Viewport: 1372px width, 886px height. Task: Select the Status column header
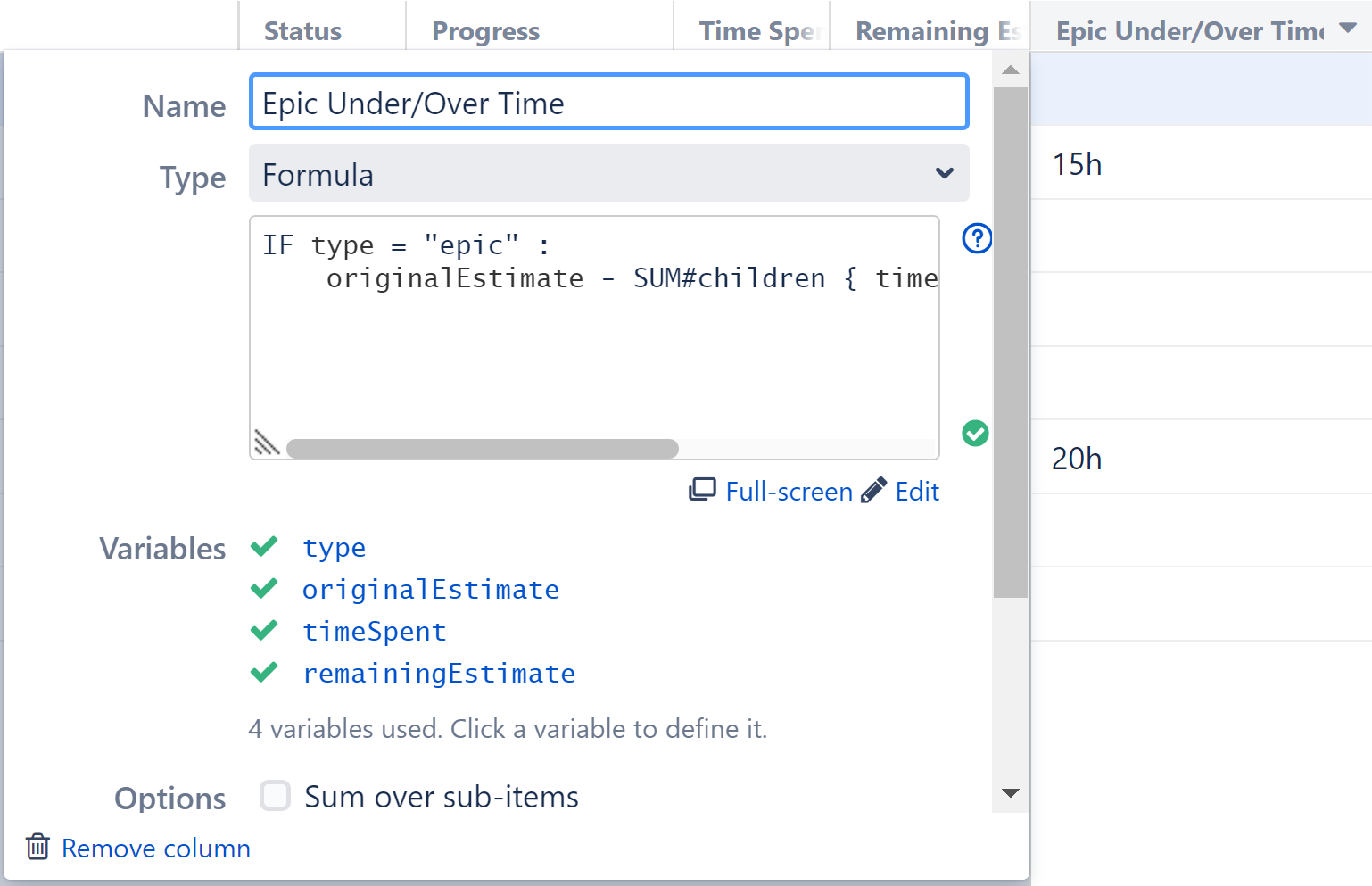[302, 30]
